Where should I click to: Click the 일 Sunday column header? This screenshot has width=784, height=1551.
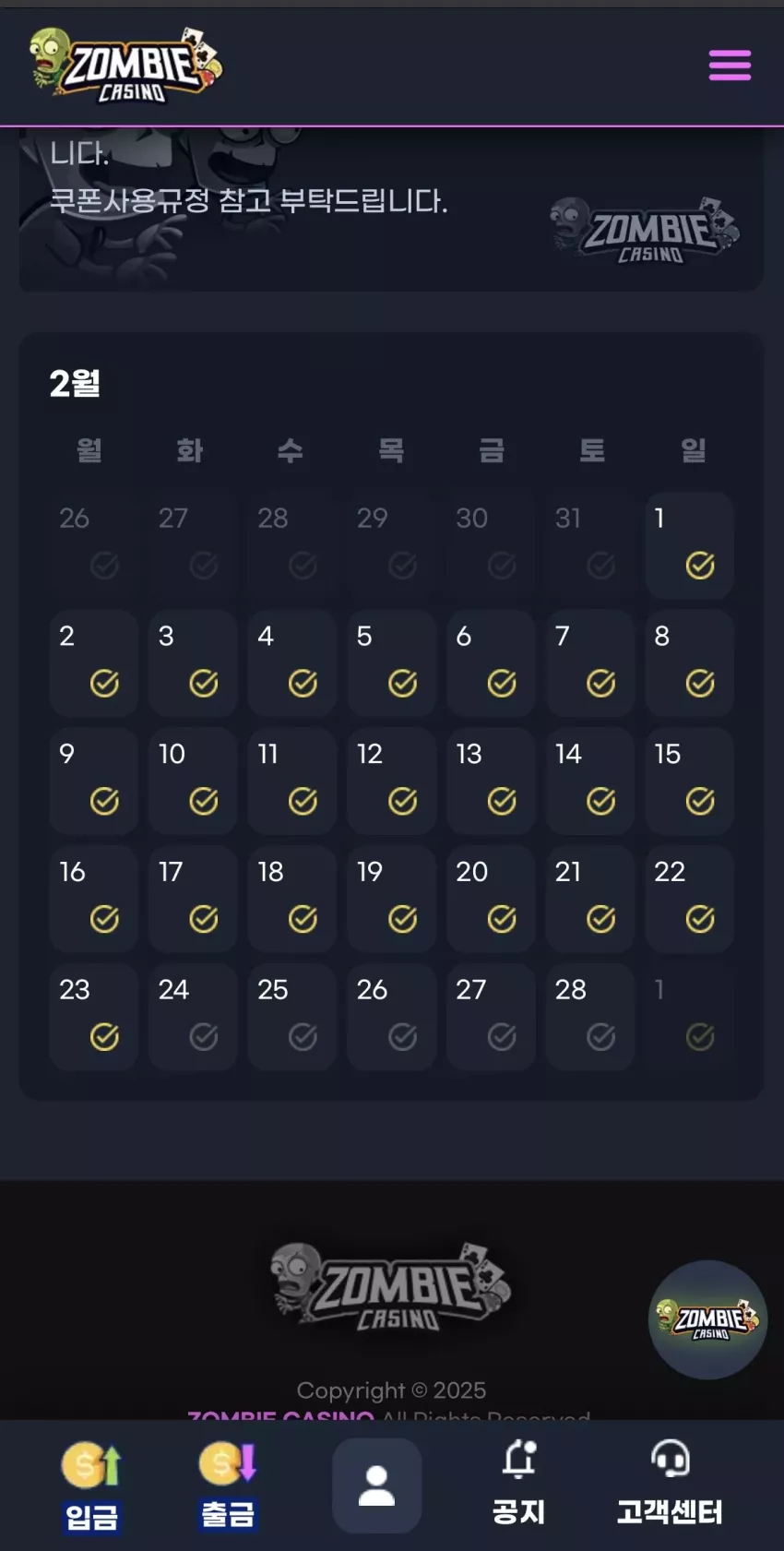coord(693,450)
